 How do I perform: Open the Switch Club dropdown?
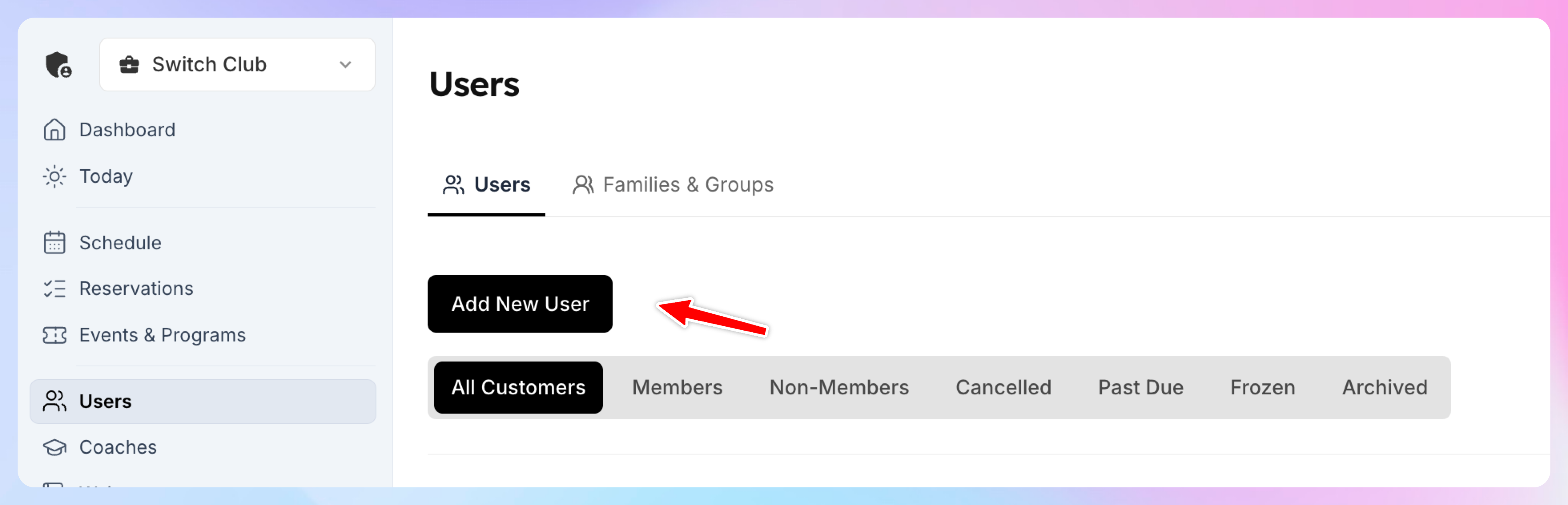(x=237, y=65)
